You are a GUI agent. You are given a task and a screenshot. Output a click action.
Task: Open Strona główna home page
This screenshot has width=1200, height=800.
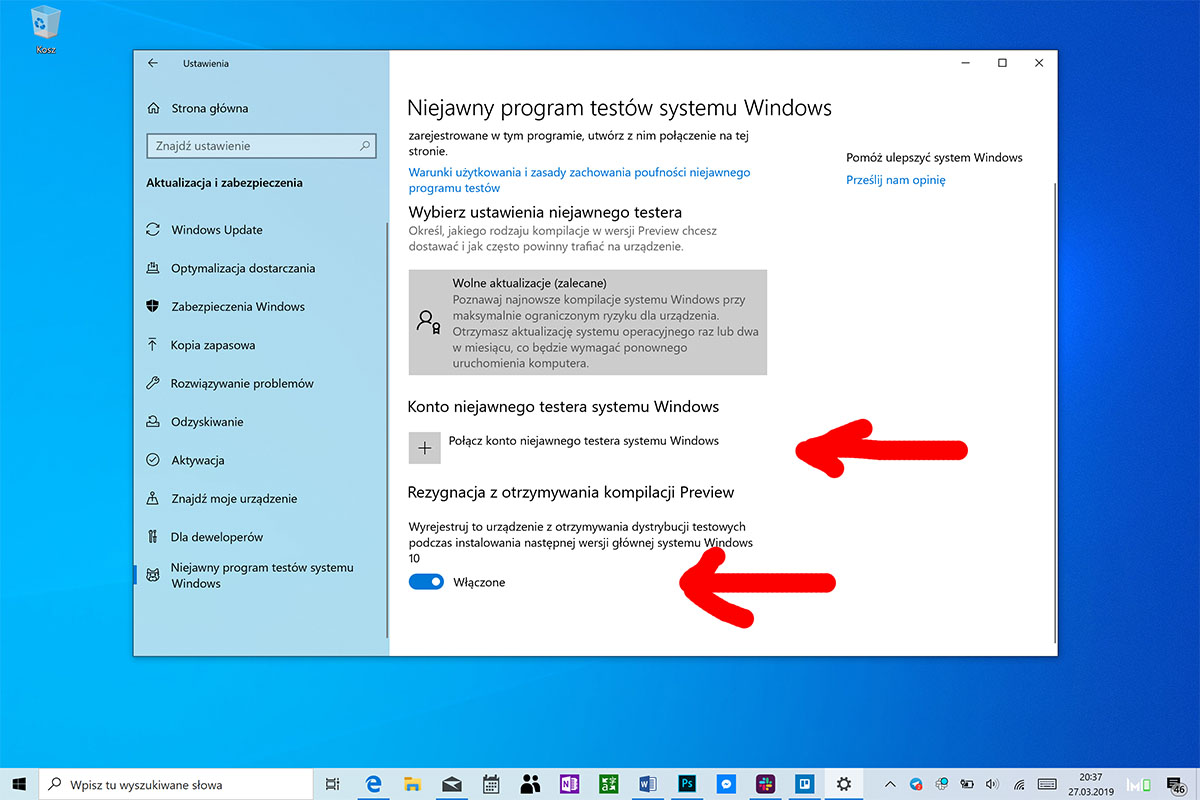(x=198, y=108)
